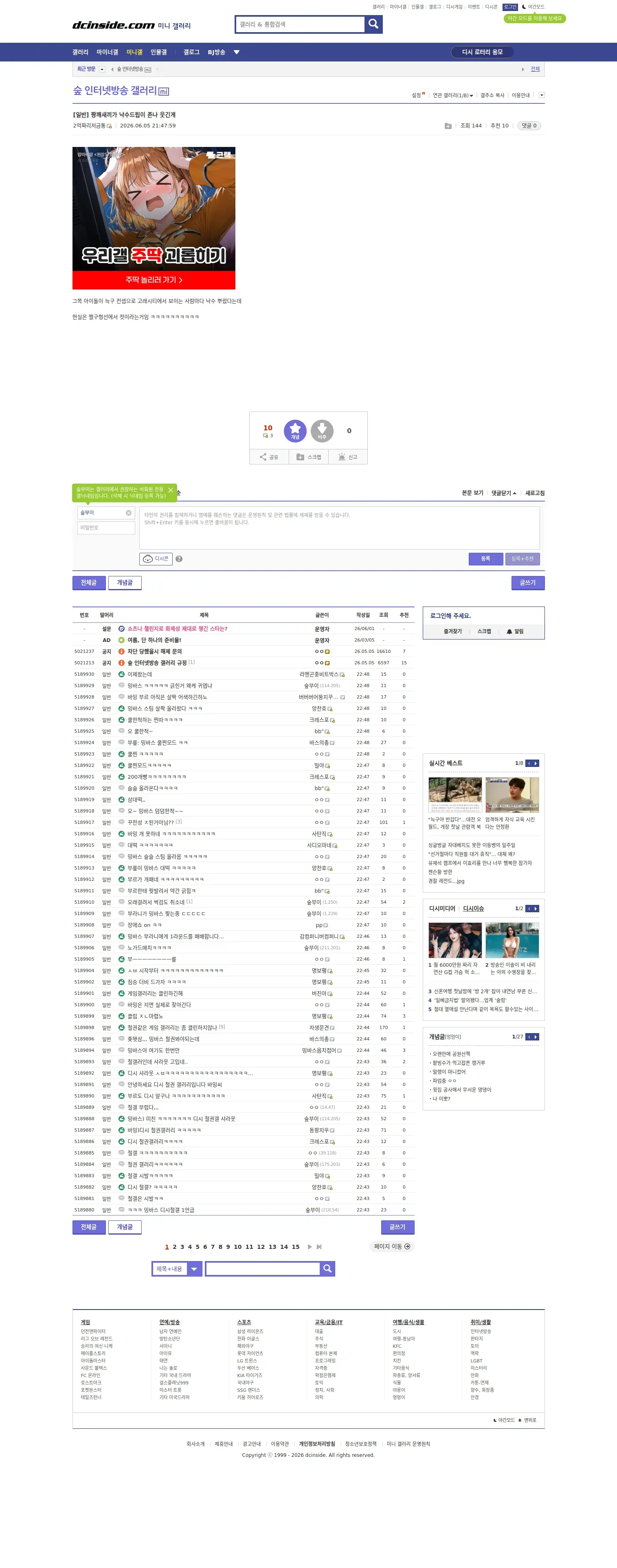617x1568 pixels.
Task: Go to previous page of 개념글 sidebar panel
Action: pyautogui.click(x=529, y=1037)
